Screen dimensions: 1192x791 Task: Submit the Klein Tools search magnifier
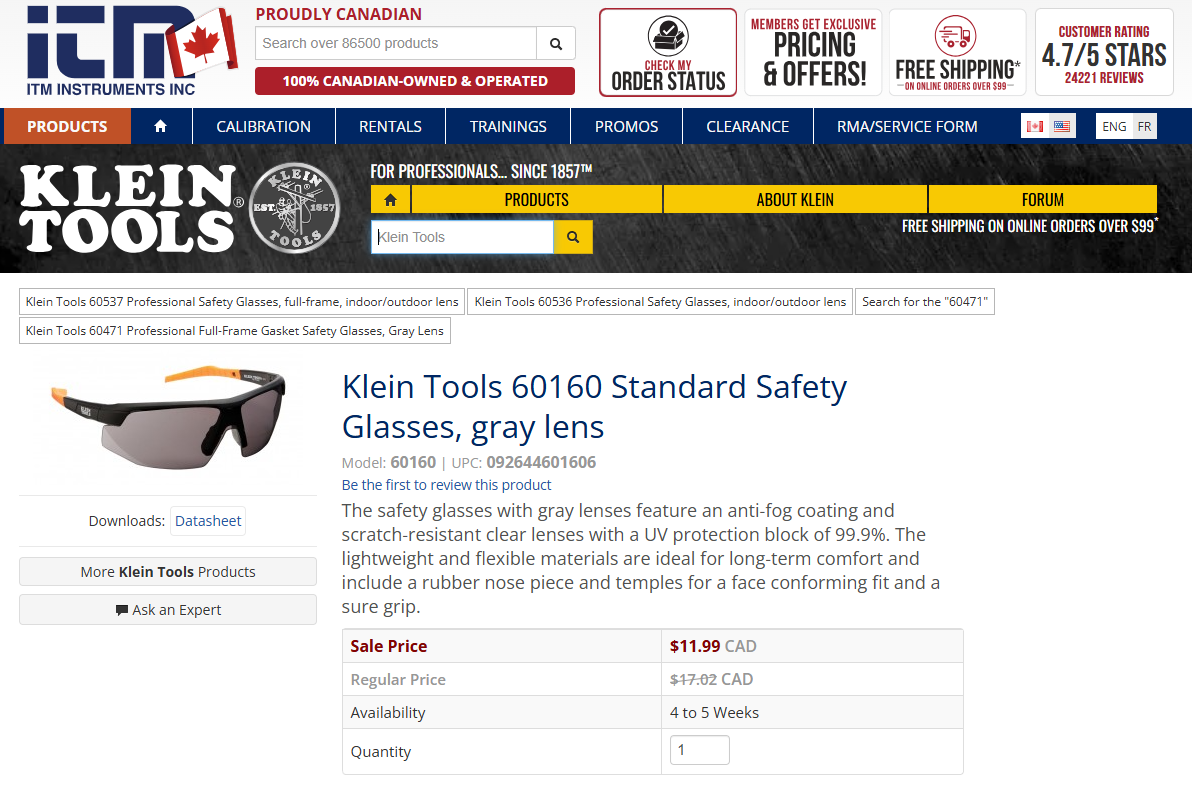click(572, 237)
